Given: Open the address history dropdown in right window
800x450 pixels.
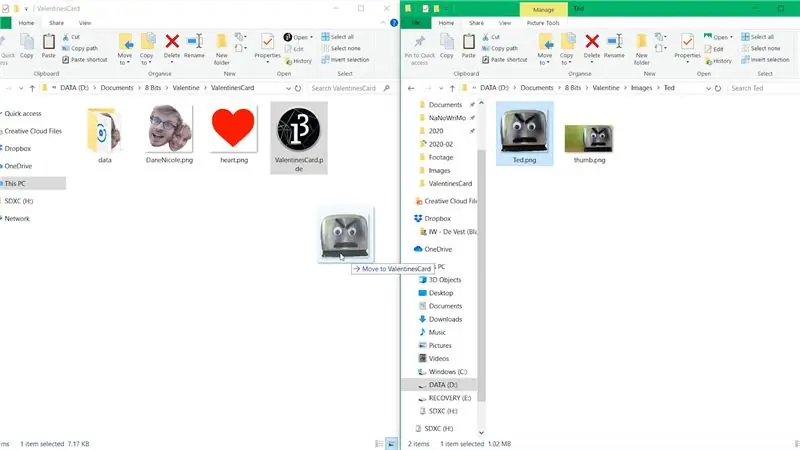Looking at the screenshot, I should coord(708,88).
